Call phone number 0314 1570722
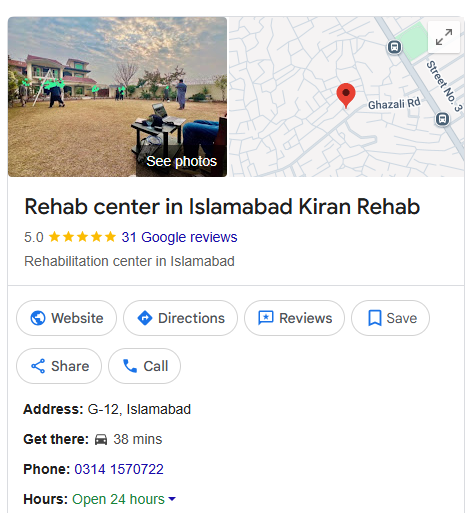 (x=119, y=469)
